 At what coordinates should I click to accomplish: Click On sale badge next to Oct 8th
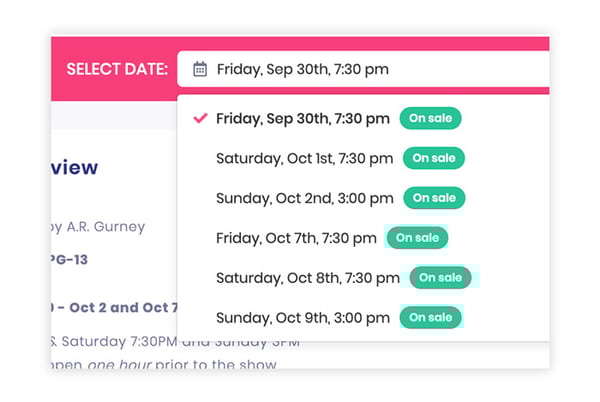tap(440, 277)
